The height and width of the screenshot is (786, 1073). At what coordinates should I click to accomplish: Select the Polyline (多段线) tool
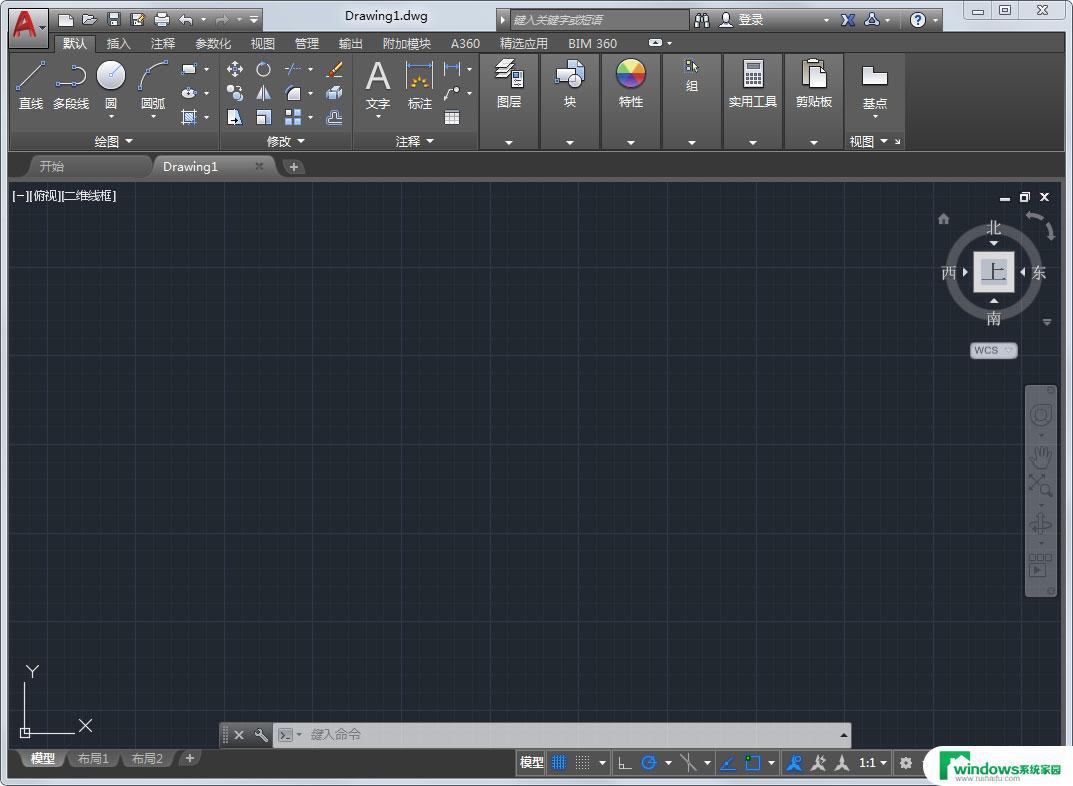click(x=70, y=85)
